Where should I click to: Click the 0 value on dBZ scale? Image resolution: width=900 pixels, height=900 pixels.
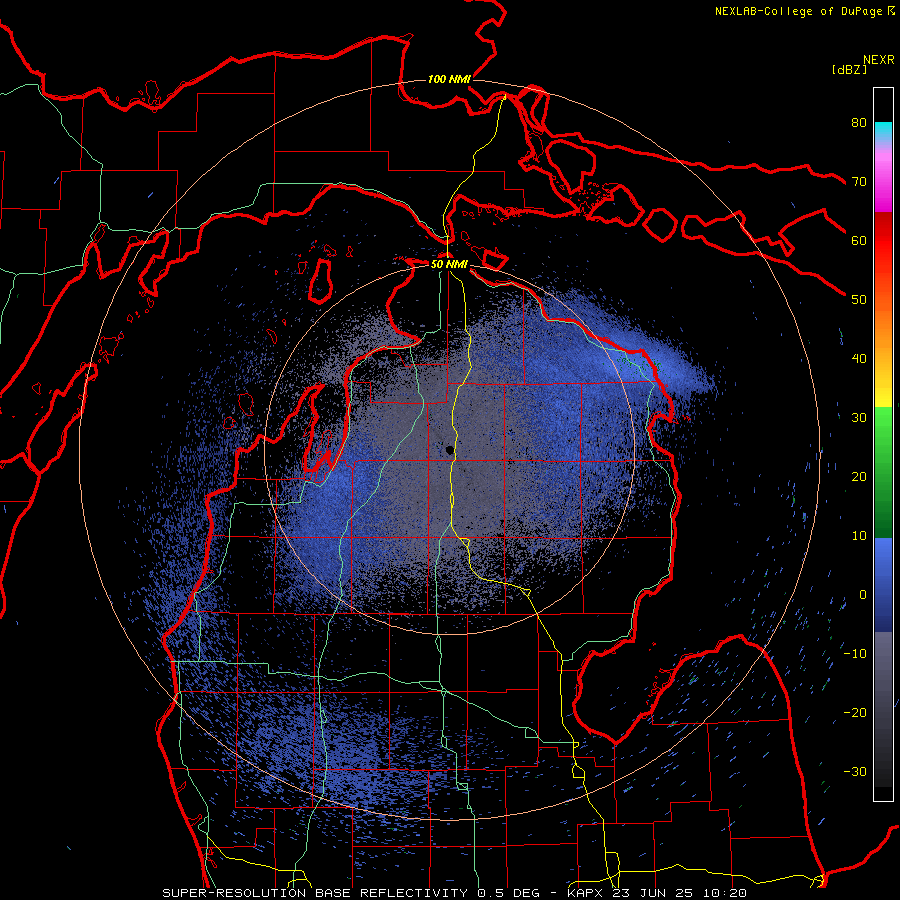(863, 595)
